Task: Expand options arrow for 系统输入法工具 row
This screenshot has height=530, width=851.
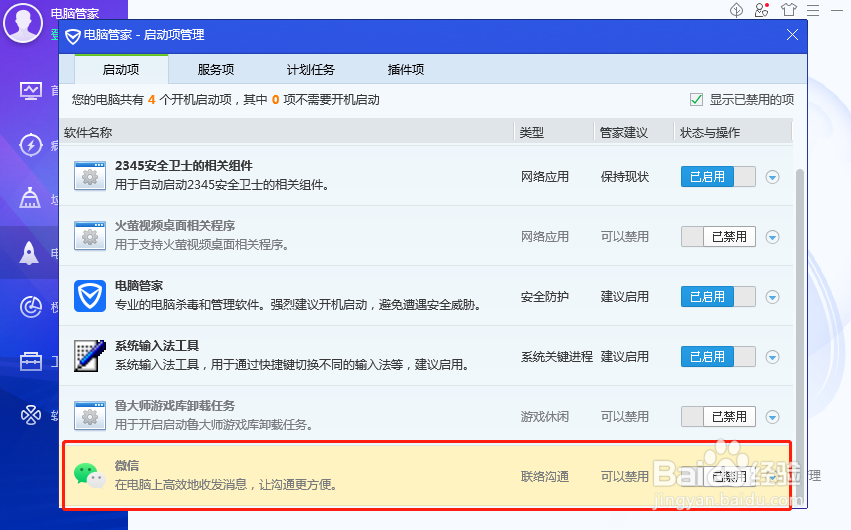Action: (x=772, y=357)
